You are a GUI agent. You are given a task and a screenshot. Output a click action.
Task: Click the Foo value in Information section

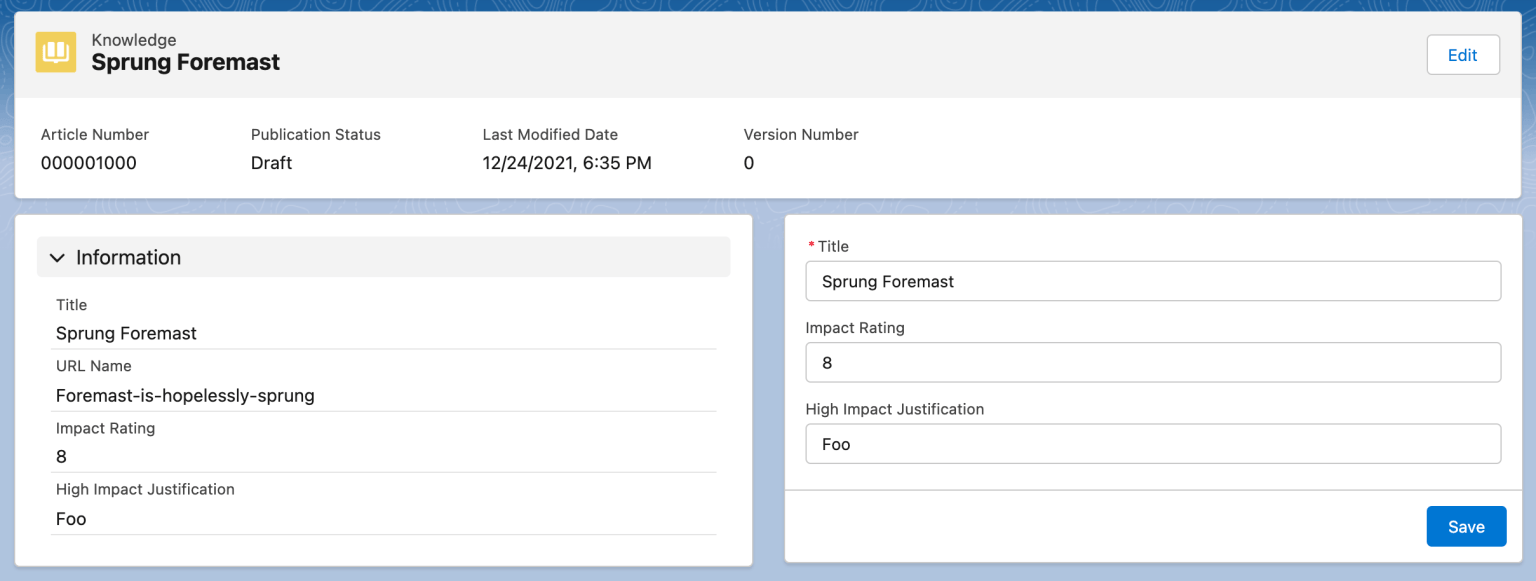[x=71, y=519]
